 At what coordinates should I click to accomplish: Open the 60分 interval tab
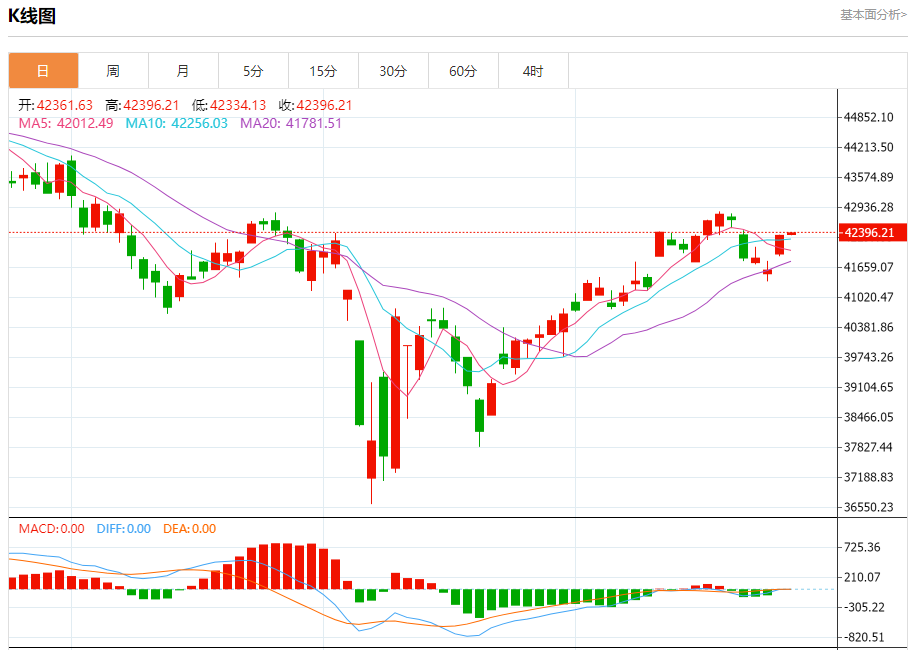click(x=463, y=71)
